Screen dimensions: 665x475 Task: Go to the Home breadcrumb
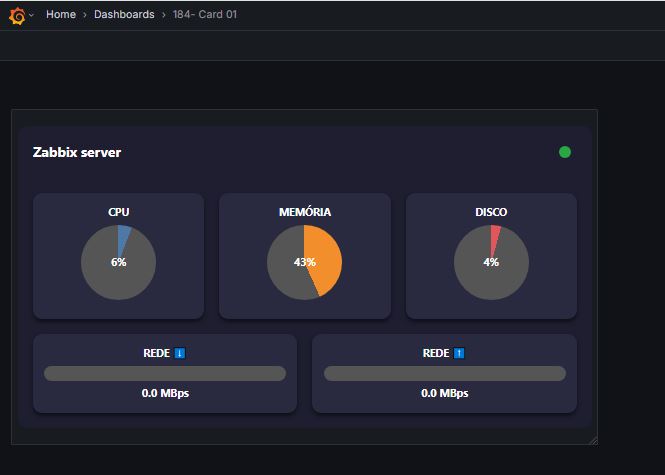[61, 14]
